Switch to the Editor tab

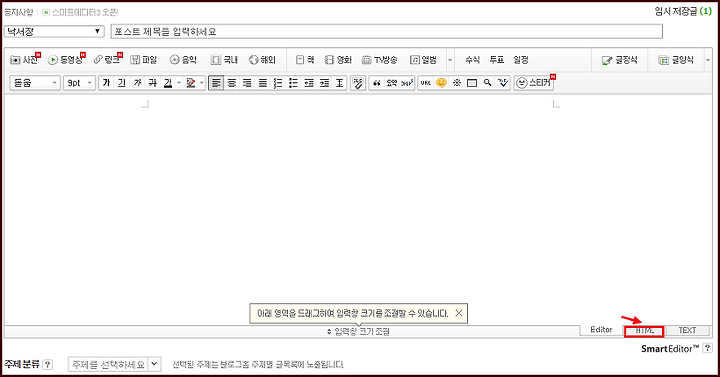[x=601, y=330]
